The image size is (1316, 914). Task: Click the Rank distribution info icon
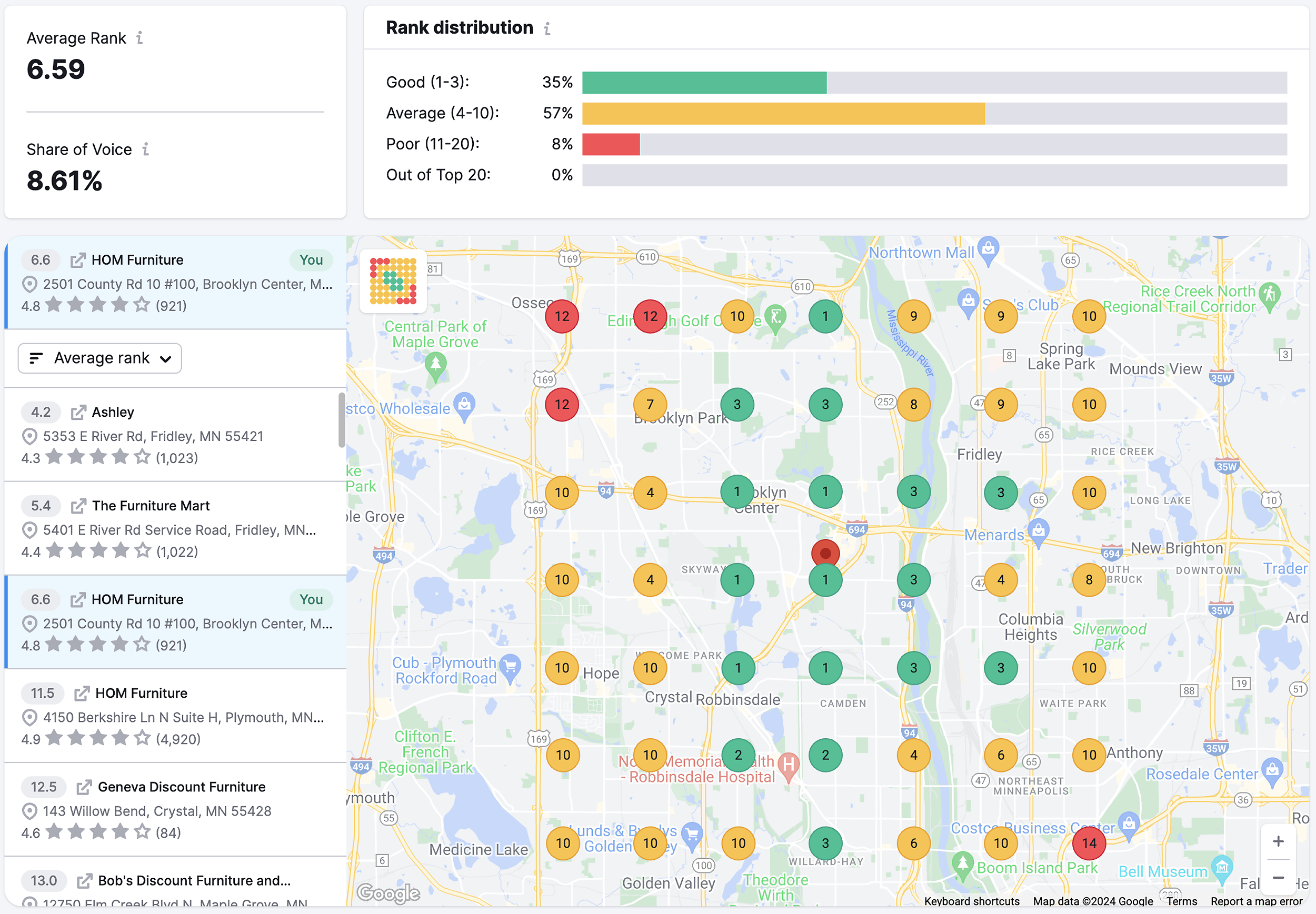tap(546, 28)
